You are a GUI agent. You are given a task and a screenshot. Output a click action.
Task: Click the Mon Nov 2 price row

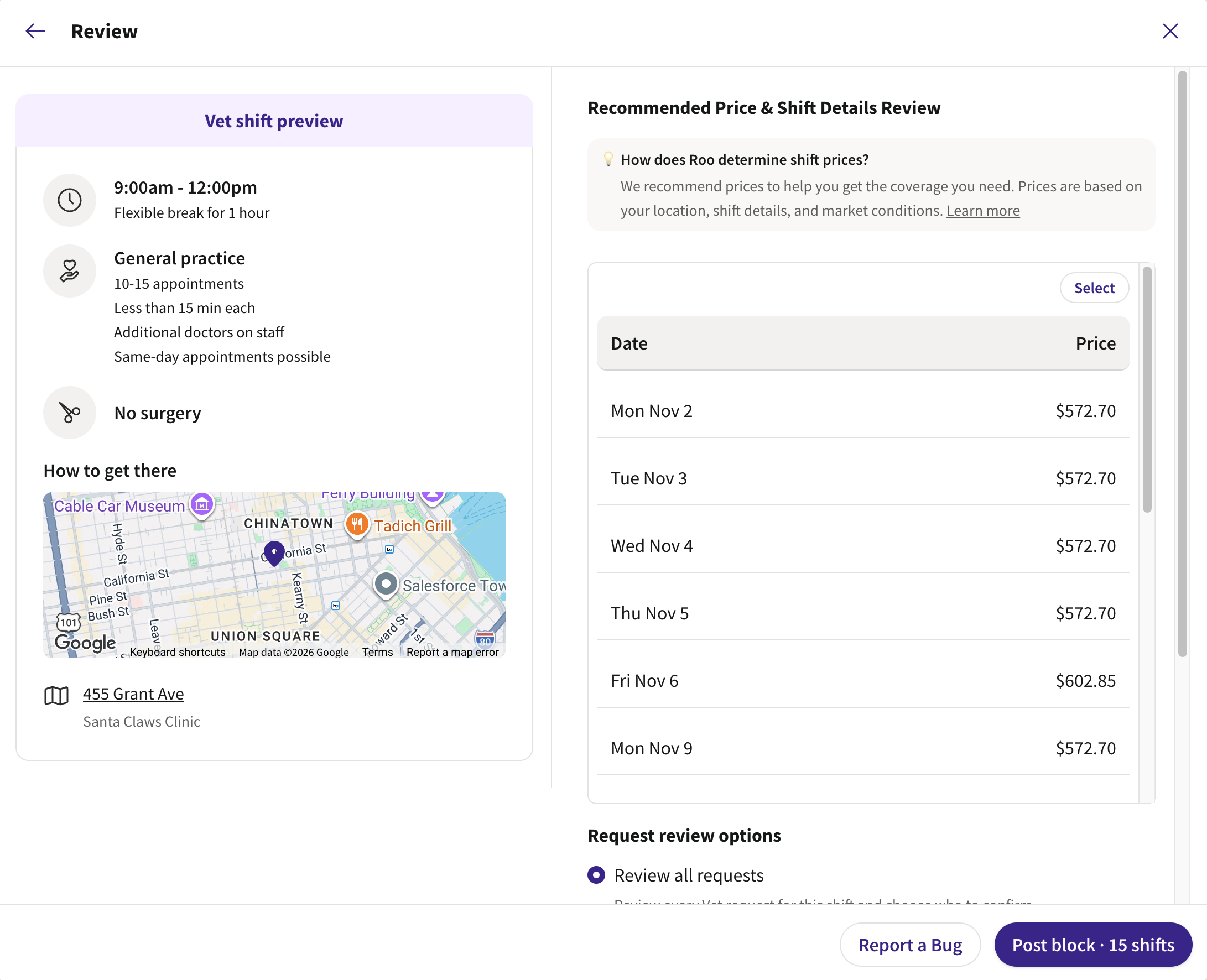[x=863, y=410]
